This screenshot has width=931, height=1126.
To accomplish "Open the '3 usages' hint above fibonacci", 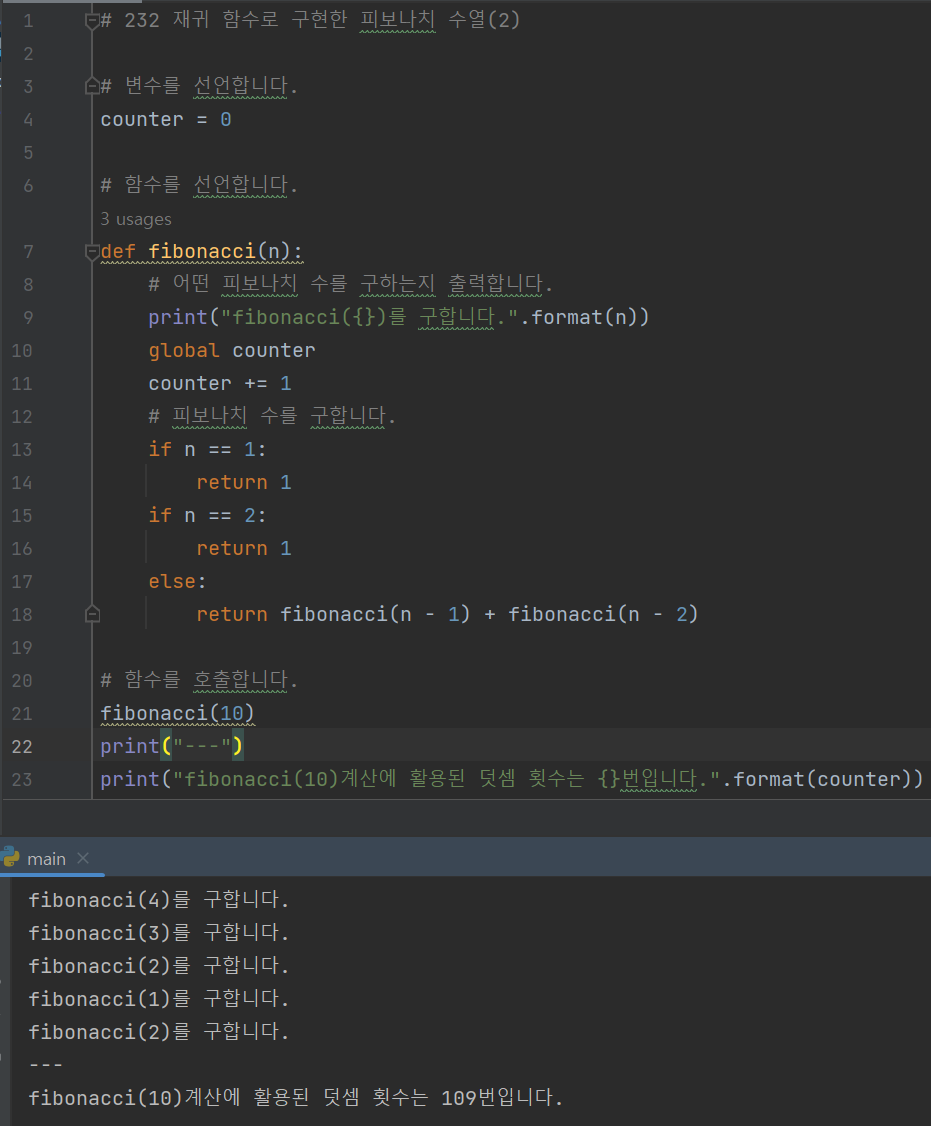I will (x=136, y=219).
